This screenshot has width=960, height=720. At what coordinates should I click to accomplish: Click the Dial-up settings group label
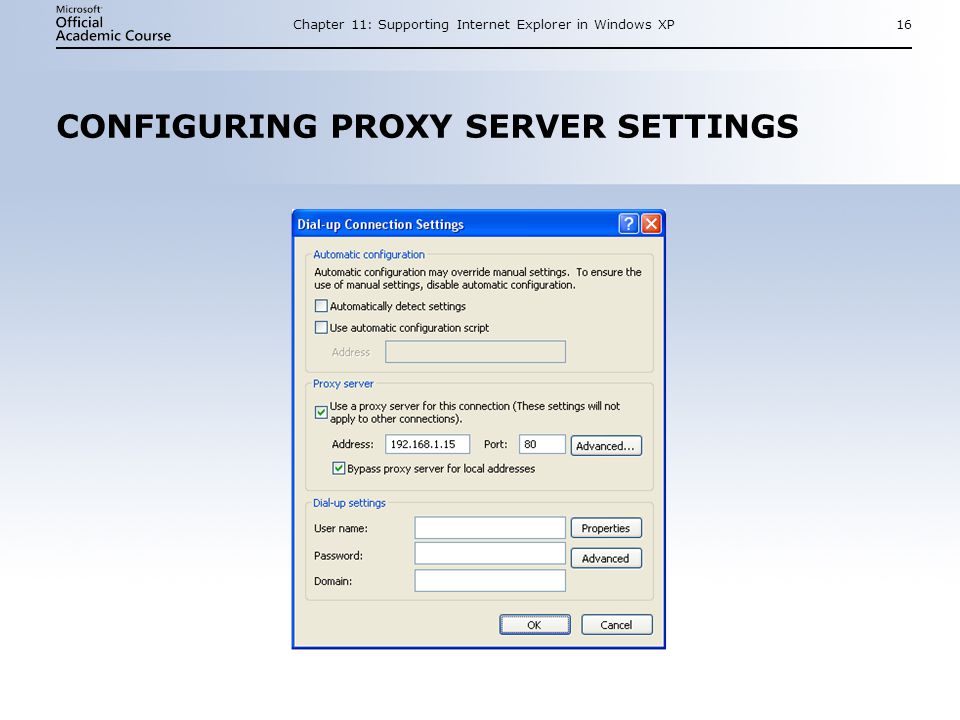(349, 503)
